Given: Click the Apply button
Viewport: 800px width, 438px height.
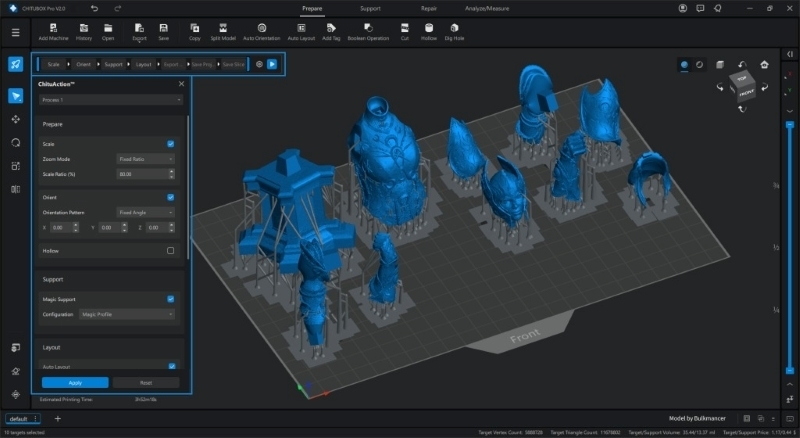Looking at the screenshot, I should click(x=75, y=383).
